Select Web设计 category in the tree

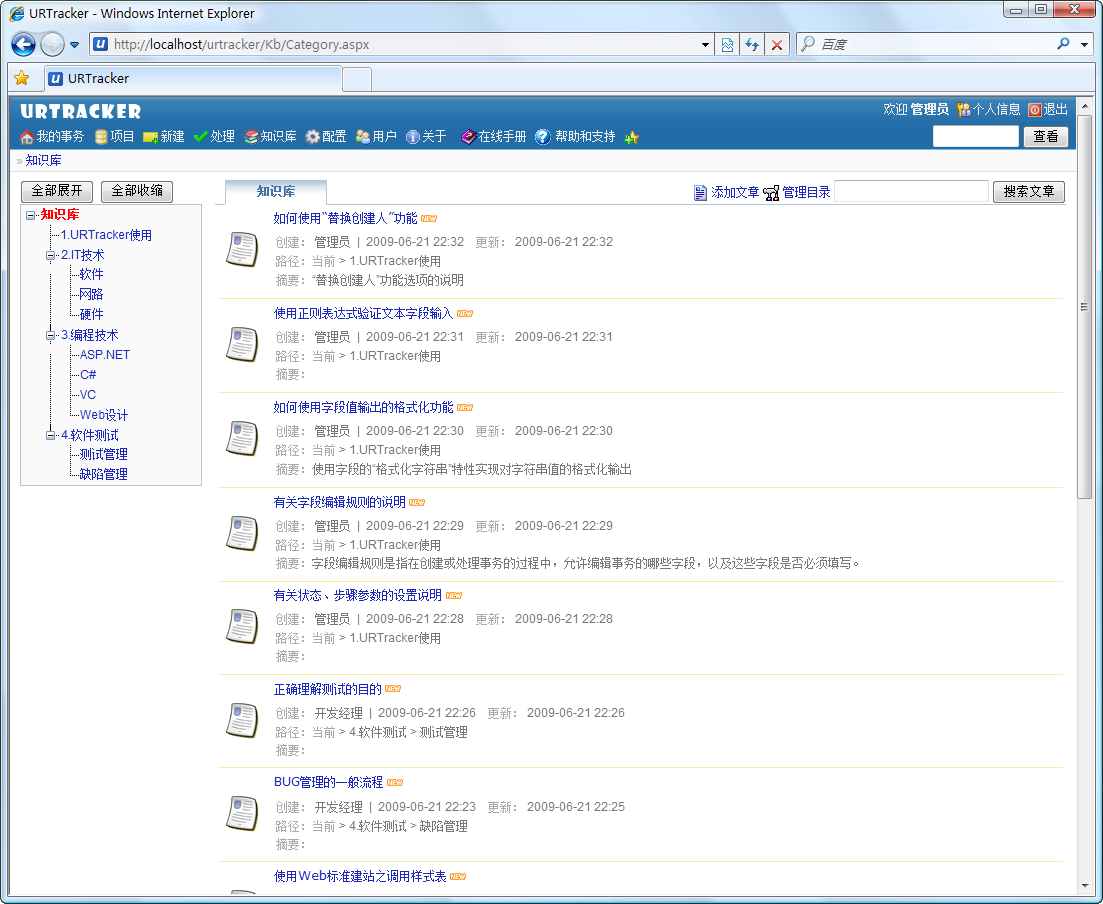point(104,415)
